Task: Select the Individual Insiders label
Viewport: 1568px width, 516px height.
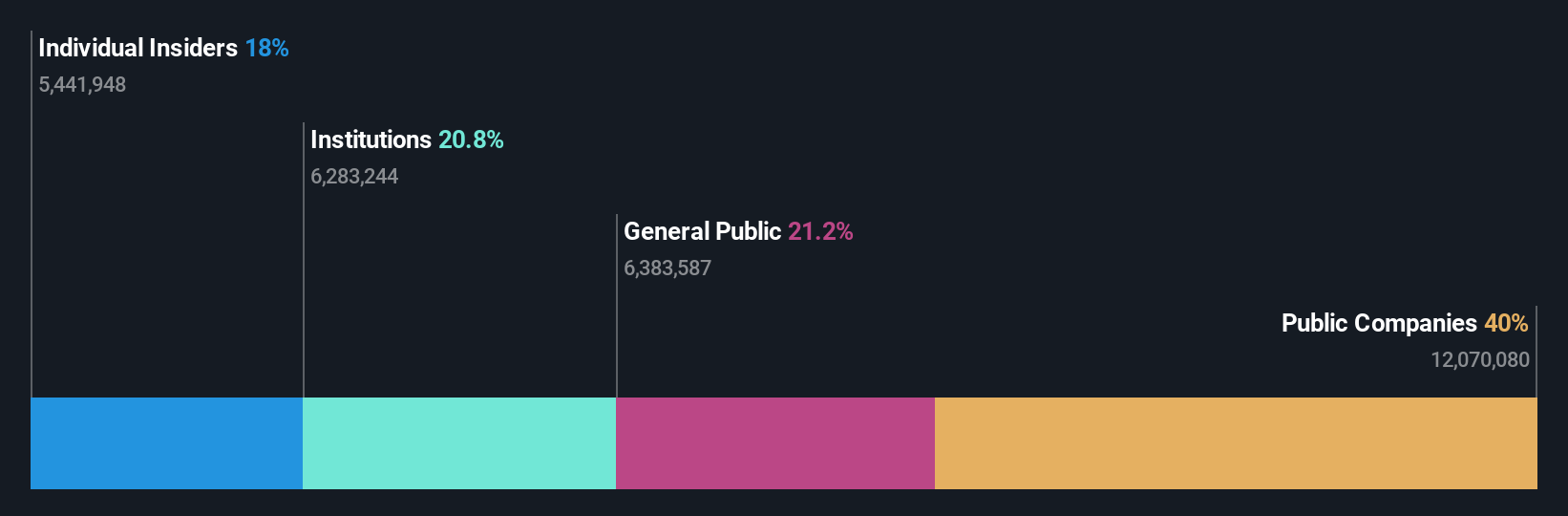Action: pos(138,48)
